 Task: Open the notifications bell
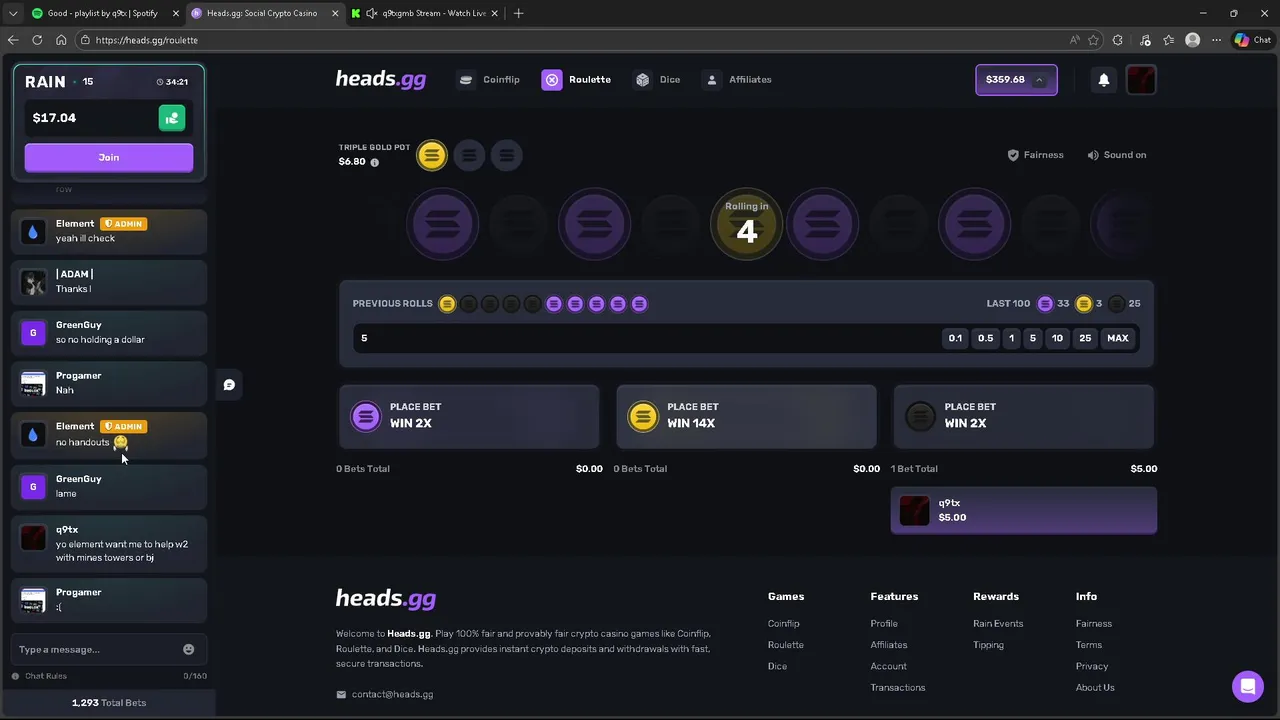[x=1104, y=80]
